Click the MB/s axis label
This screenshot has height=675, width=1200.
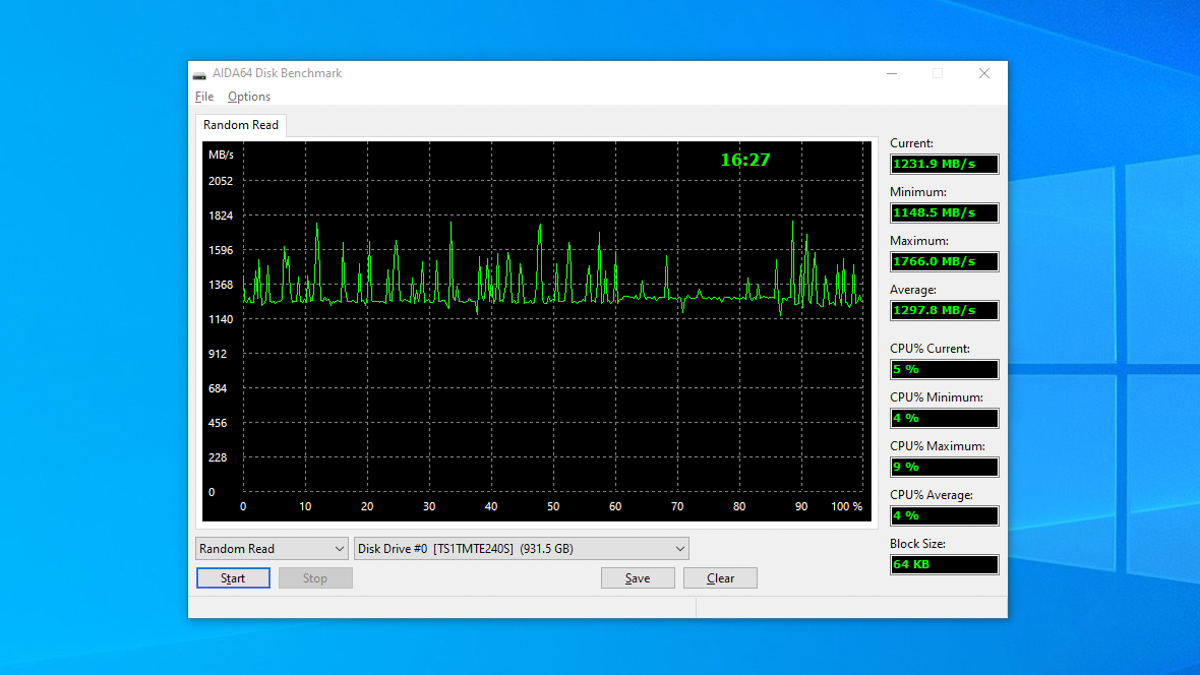click(x=221, y=154)
